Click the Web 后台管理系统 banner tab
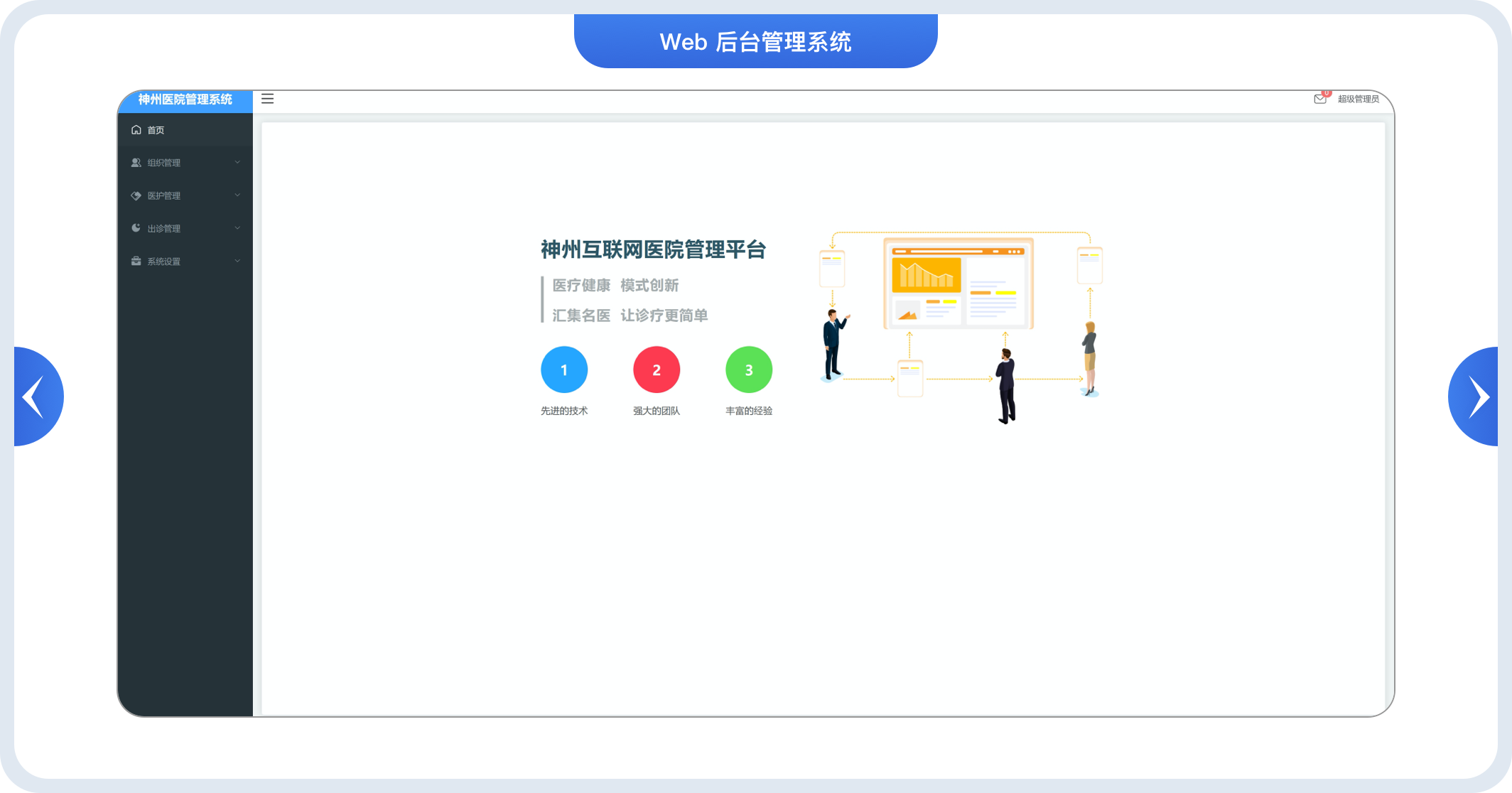1512x793 pixels. tap(755, 41)
